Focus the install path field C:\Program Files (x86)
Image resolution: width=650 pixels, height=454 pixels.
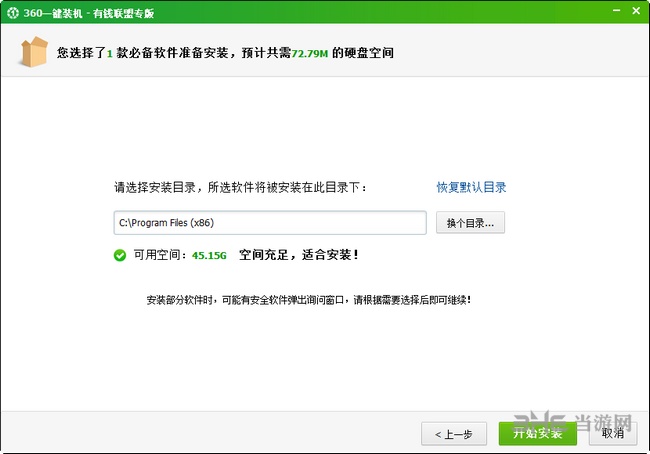(x=270, y=223)
